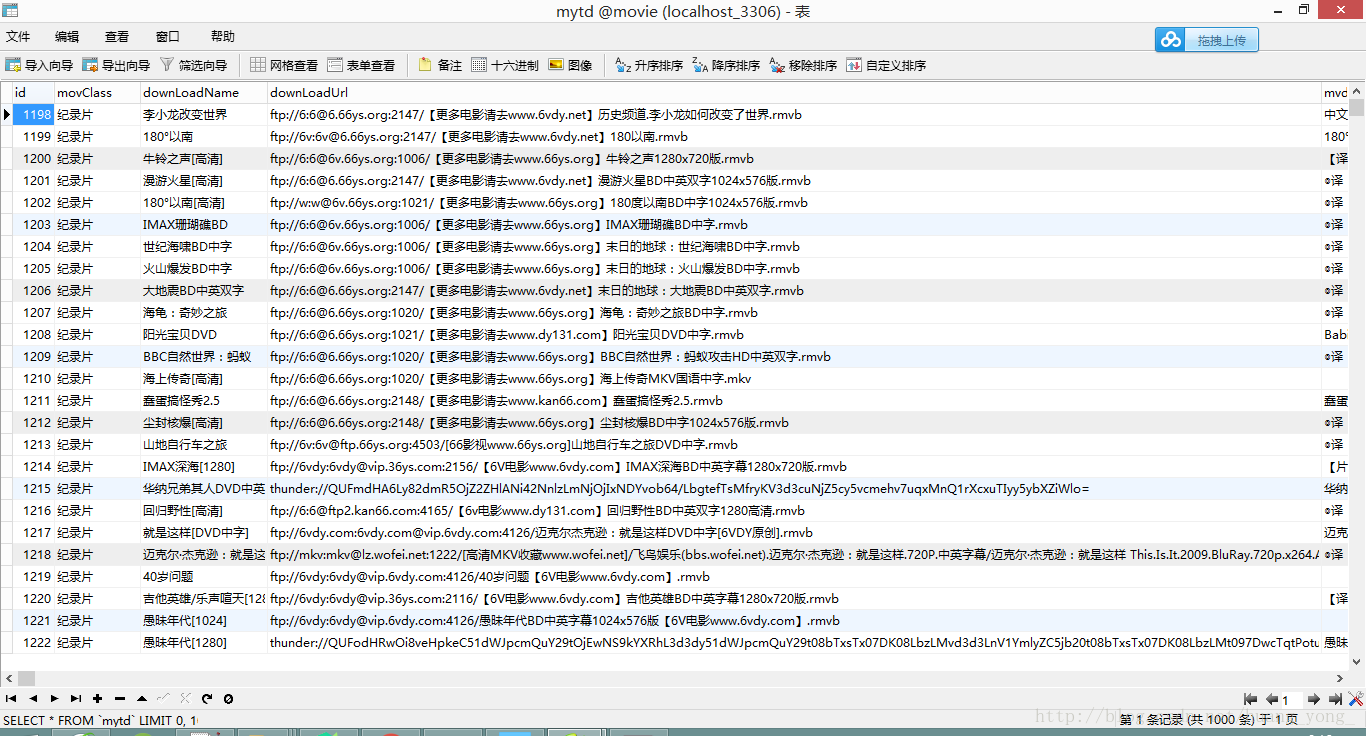
Task: Click the movClass column header
Action: point(97,92)
